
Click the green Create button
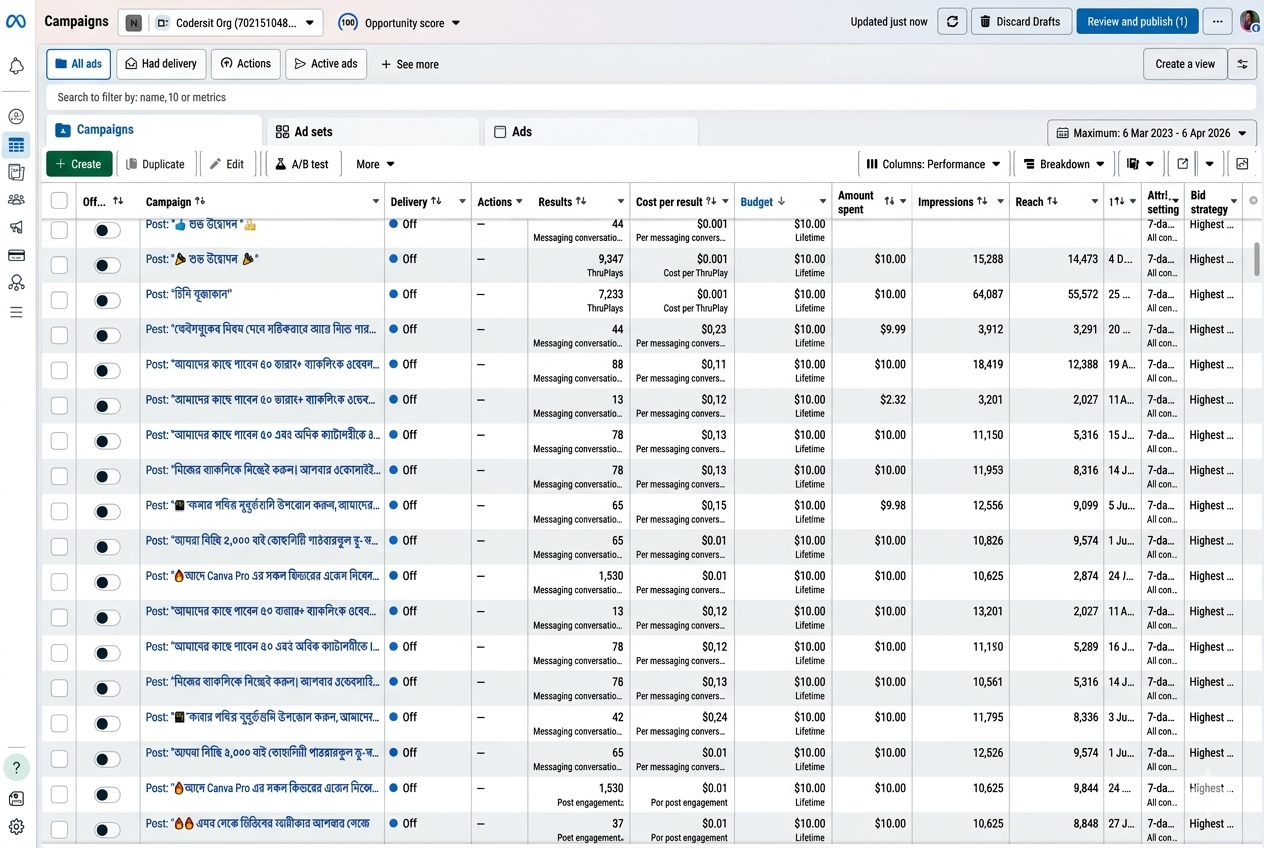[79, 164]
